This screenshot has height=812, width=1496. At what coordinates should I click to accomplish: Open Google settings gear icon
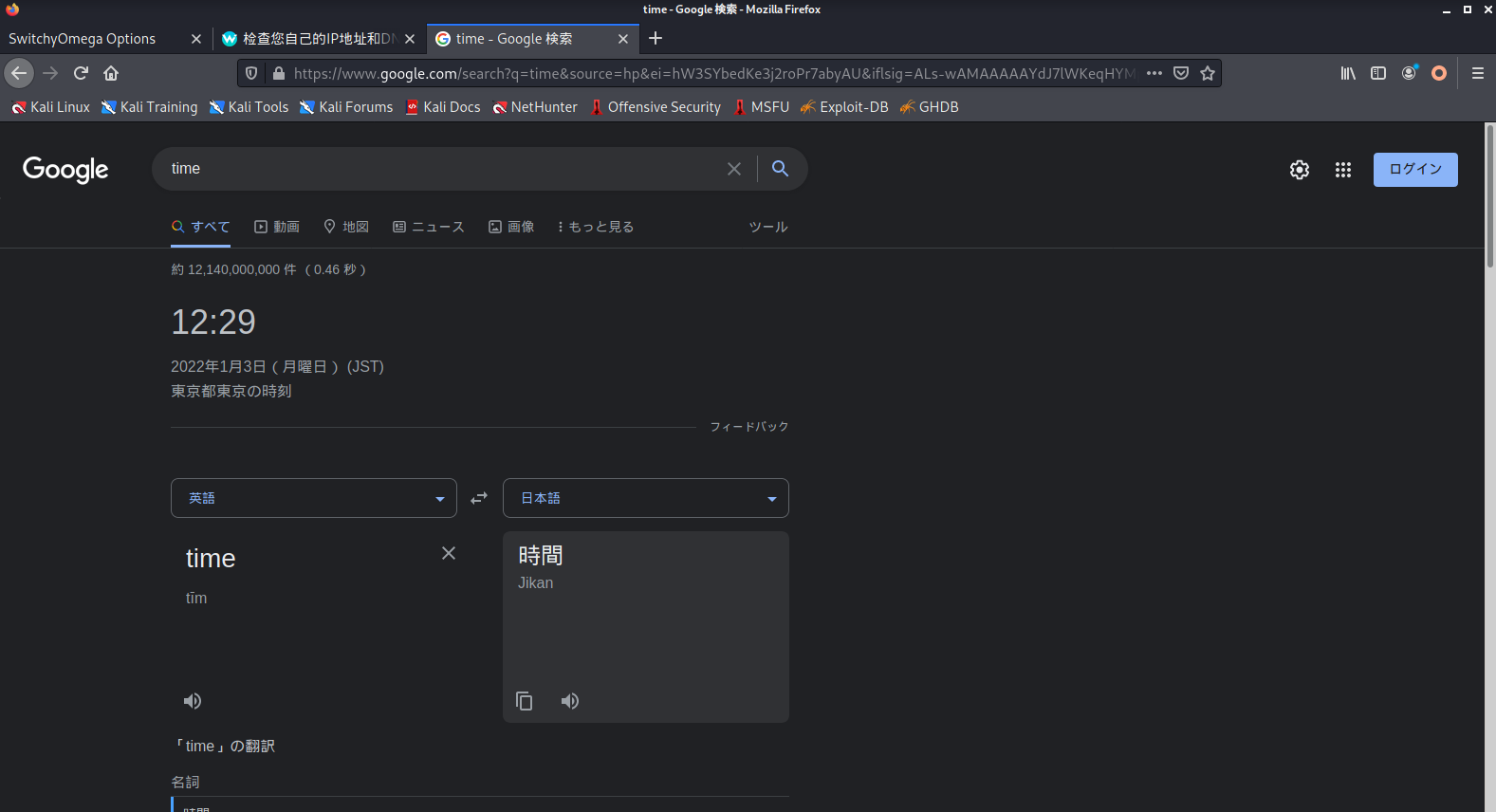point(1300,170)
